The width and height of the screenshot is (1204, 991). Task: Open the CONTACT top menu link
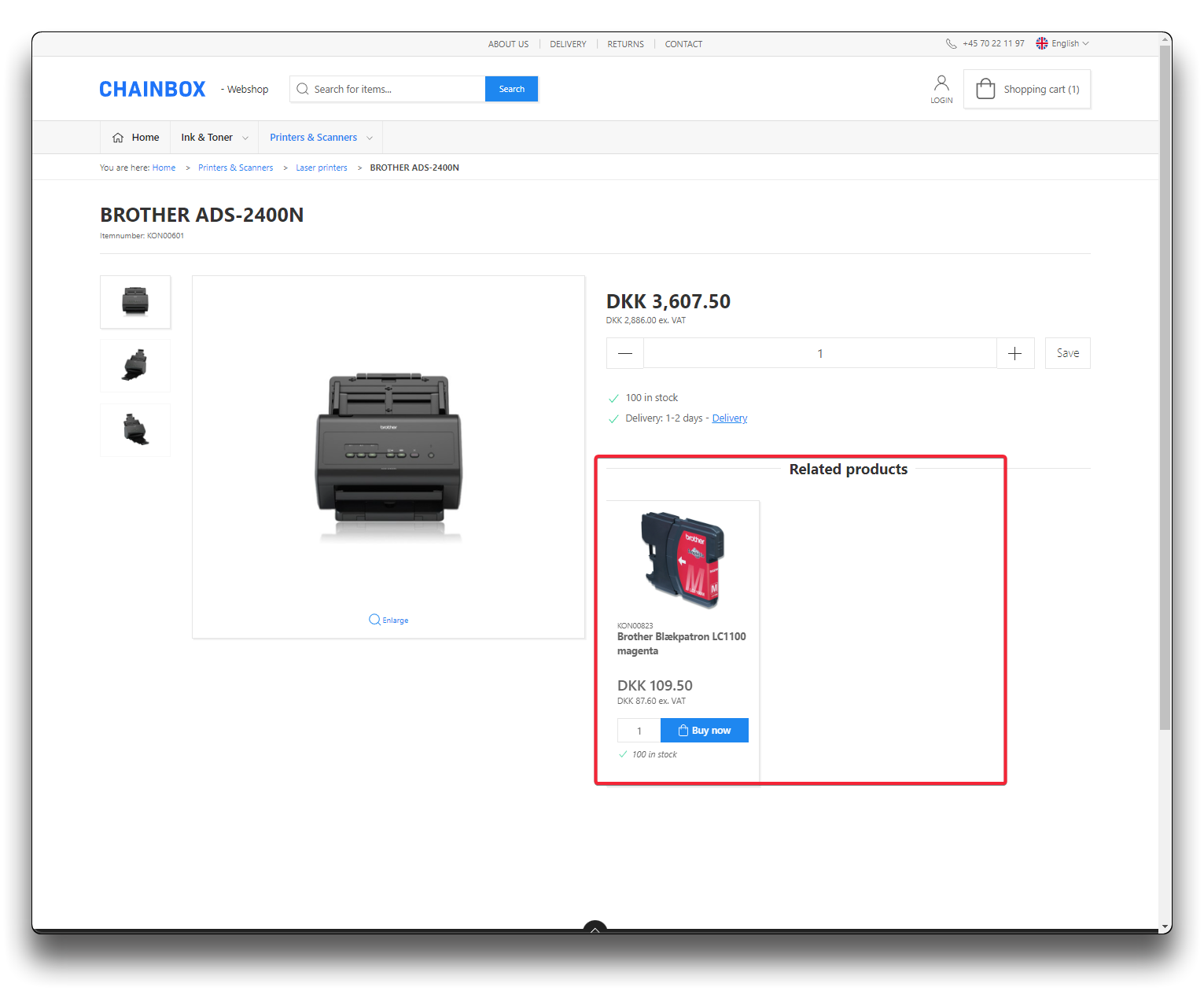pos(683,44)
